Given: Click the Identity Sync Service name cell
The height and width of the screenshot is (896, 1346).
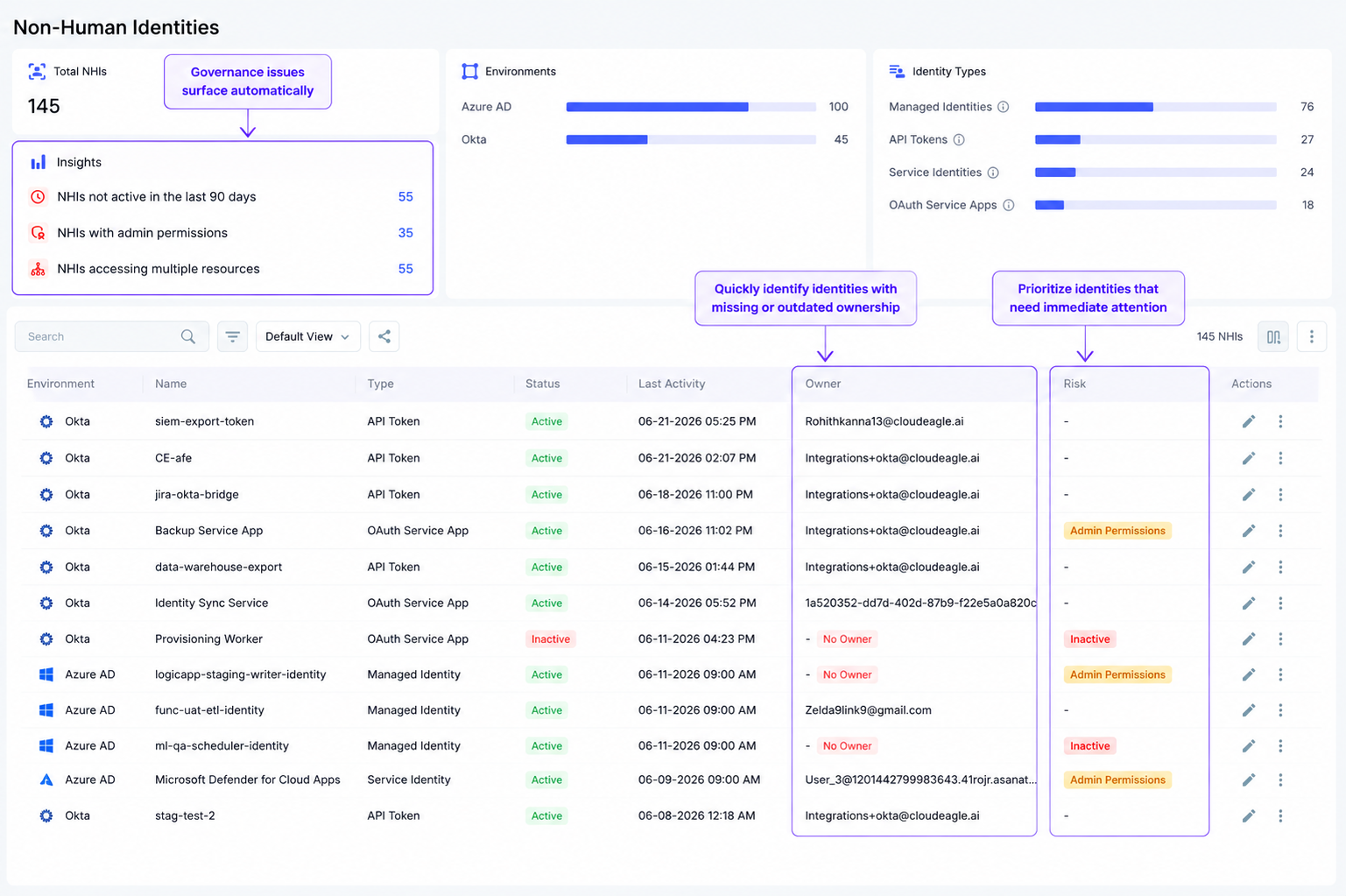Looking at the screenshot, I should 211,603.
